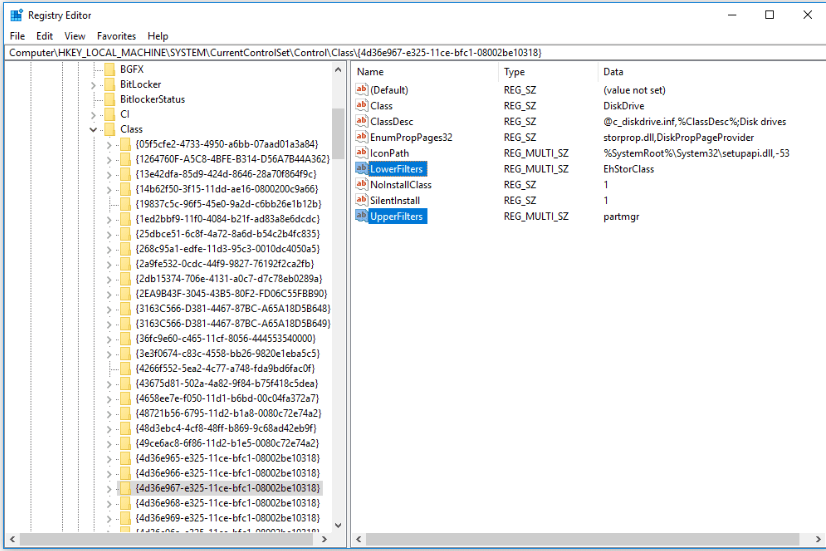
Task: Sort values by the Name column header
Action: [425, 72]
